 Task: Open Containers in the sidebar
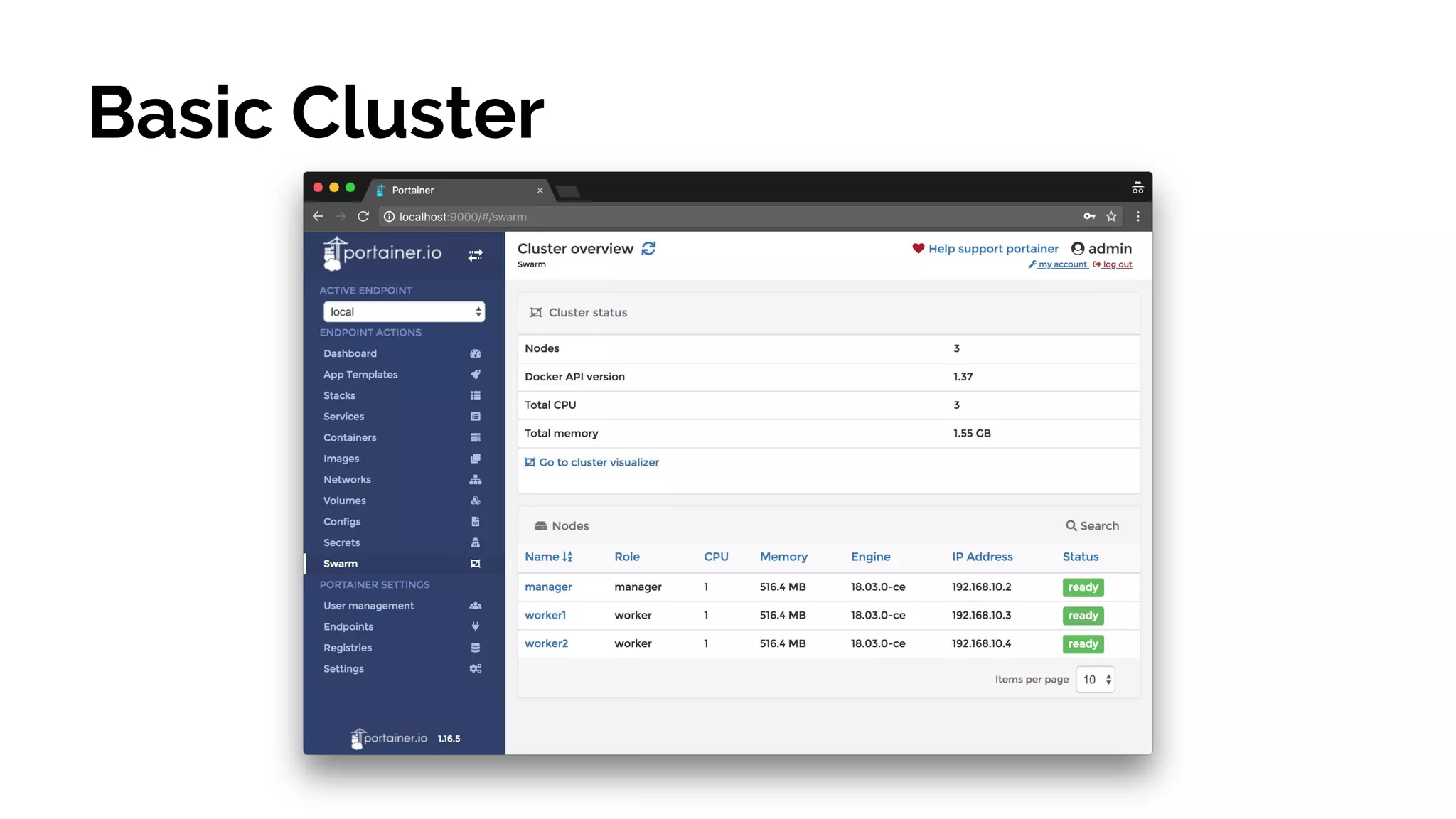click(x=350, y=437)
